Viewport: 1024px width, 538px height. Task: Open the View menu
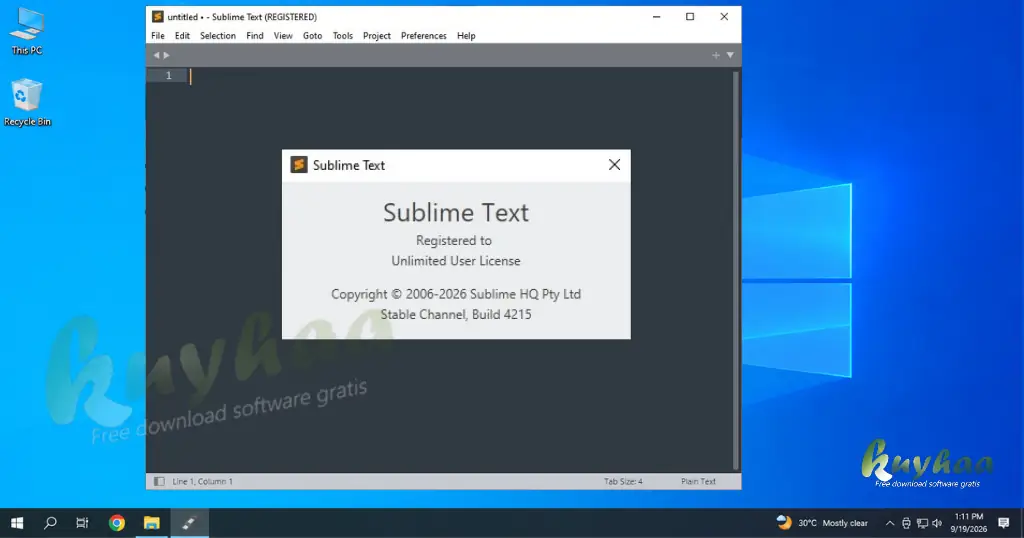click(283, 36)
